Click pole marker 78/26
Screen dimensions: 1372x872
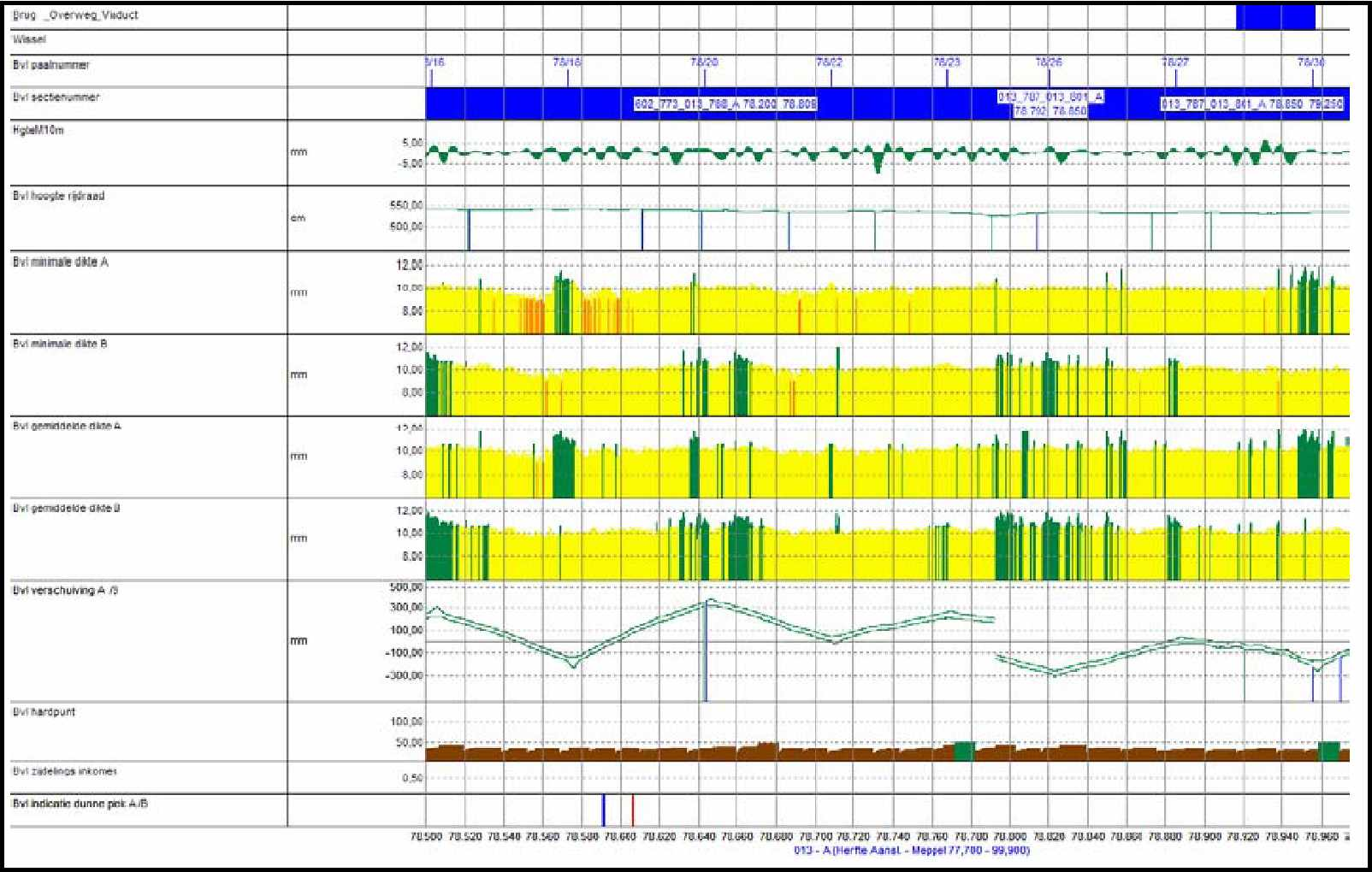tap(1049, 63)
